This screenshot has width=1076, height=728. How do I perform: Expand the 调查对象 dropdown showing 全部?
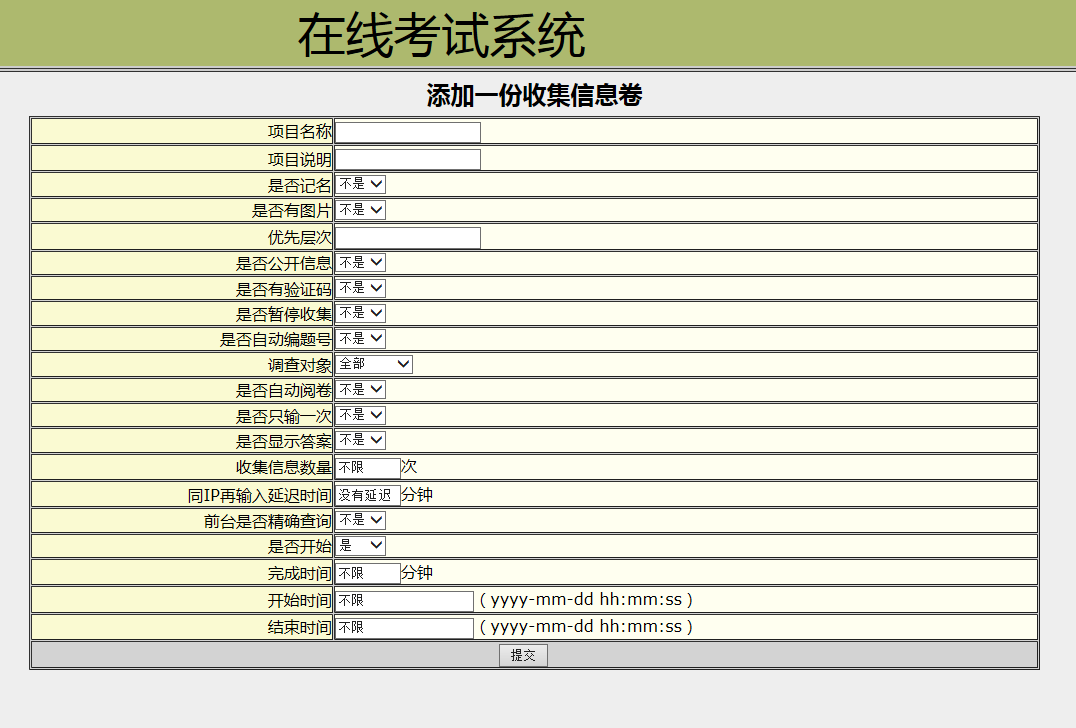point(373,364)
